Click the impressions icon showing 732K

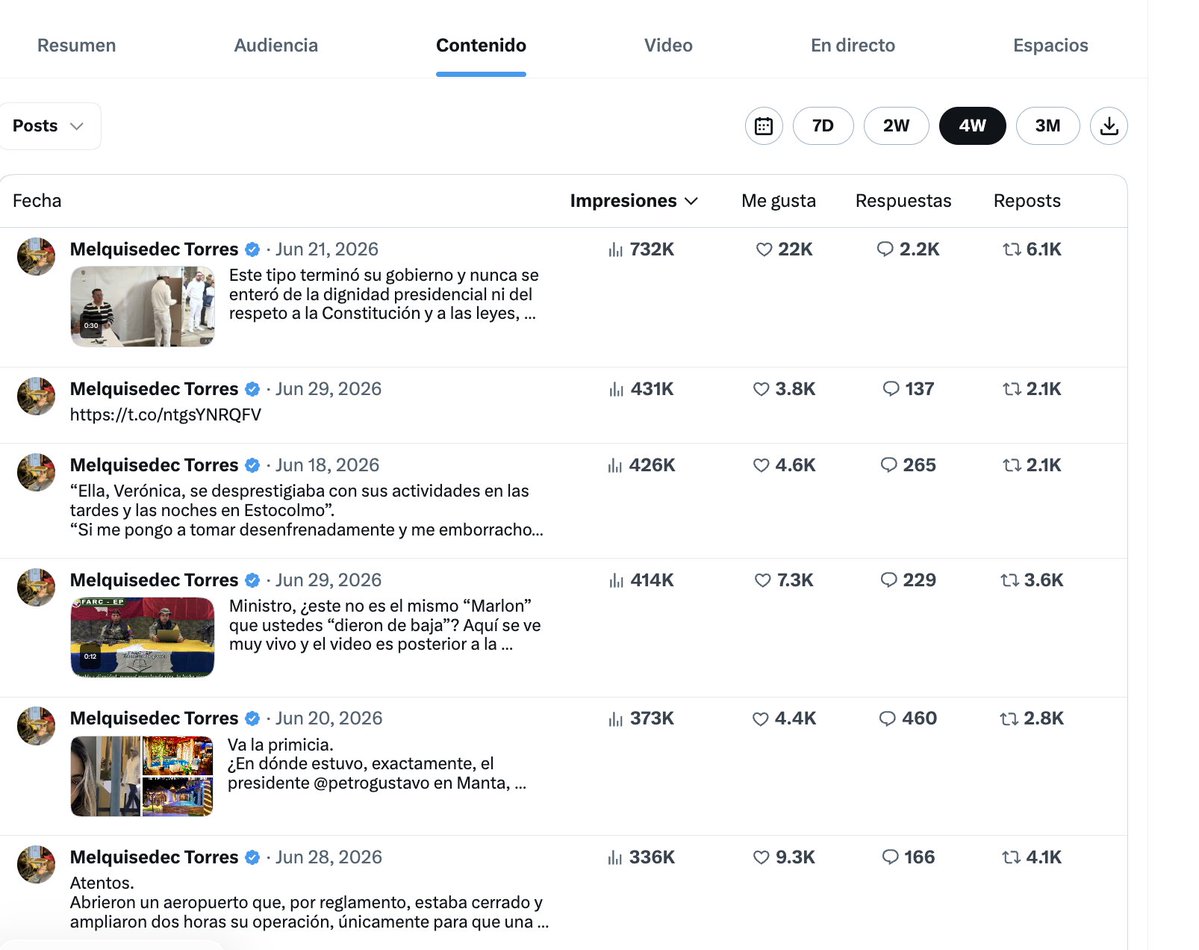tap(616, 249)
